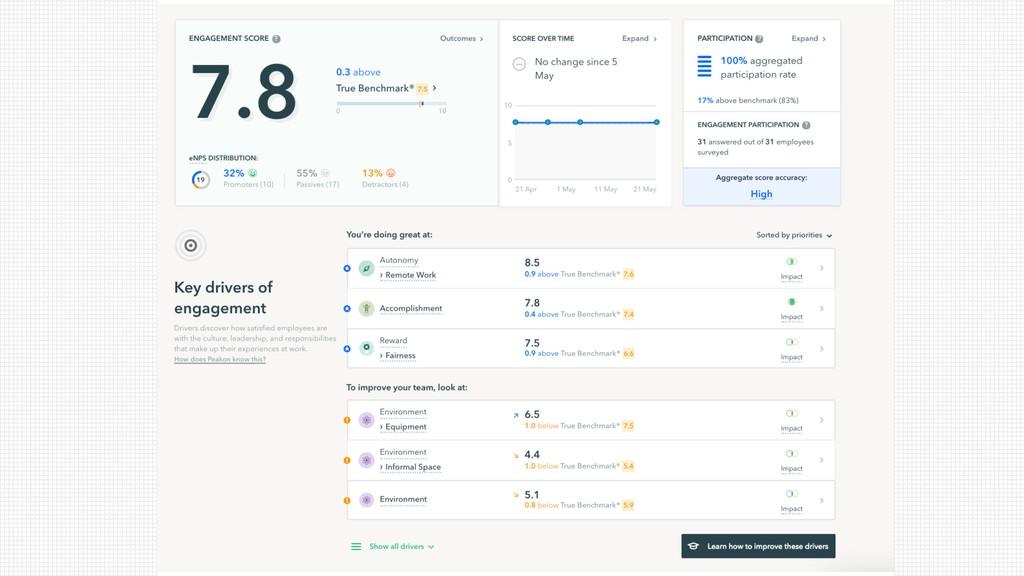This screenshot has height=576, width=1024.
Task: Expand the Participation panel
Action: pyautogui.click(x=808, y=39)
